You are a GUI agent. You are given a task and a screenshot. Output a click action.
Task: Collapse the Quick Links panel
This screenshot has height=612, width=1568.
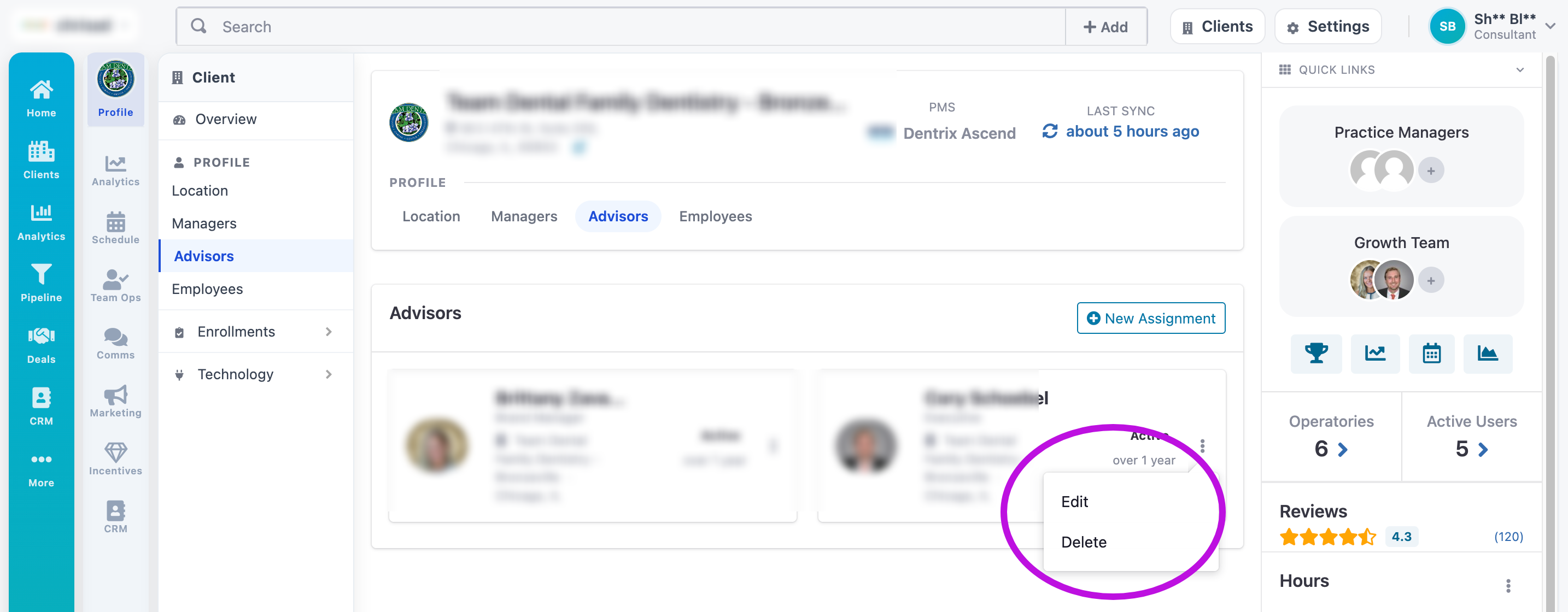click(x=1519, y=69)
